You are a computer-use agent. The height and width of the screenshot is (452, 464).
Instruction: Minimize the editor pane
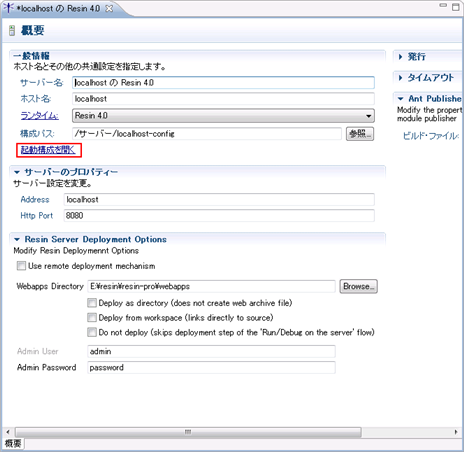pyautogui.click(x=443, y=6)
